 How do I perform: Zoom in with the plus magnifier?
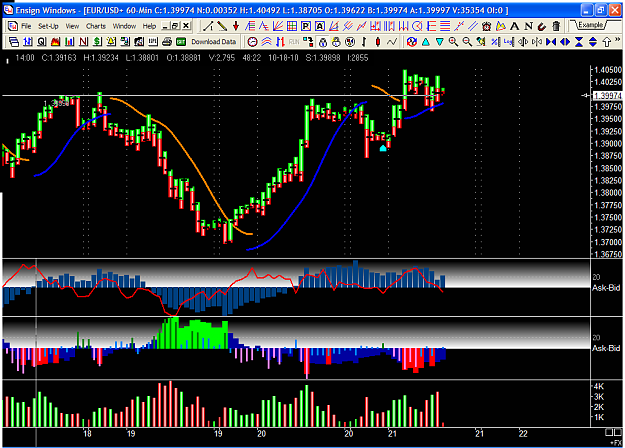[453, 41]
